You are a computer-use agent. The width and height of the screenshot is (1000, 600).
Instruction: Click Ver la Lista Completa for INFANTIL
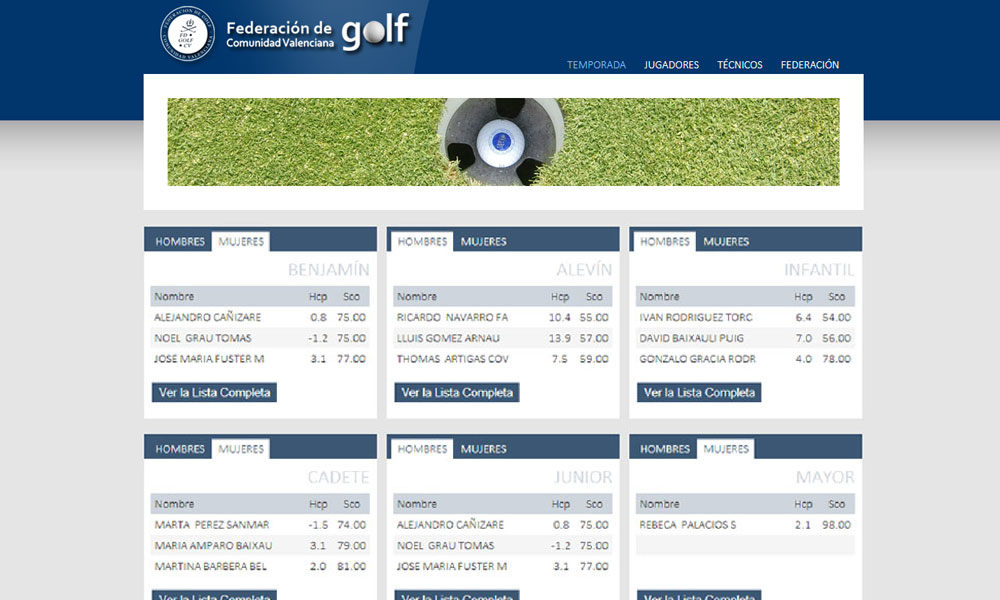point(698,393)
